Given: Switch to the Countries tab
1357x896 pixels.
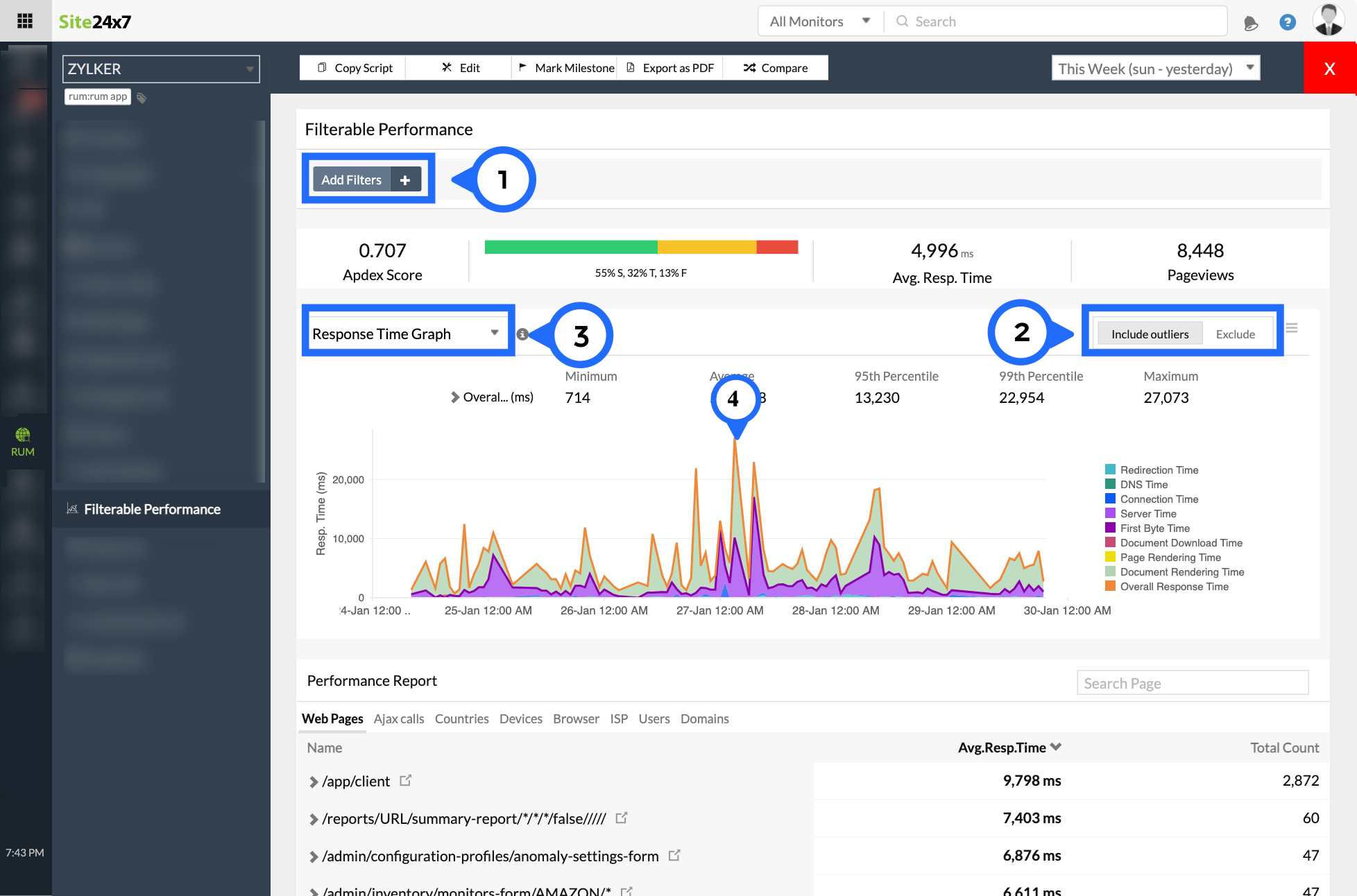Looking at the screenshot, I should 461,719.
